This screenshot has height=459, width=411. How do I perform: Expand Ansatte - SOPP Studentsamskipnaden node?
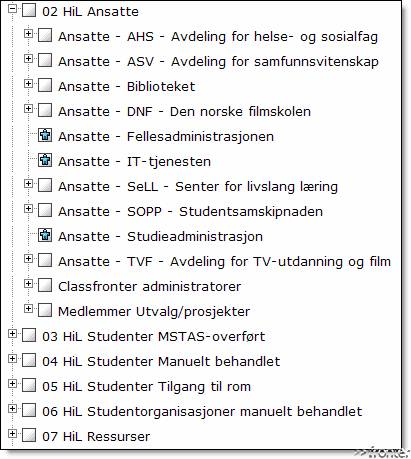28,208
